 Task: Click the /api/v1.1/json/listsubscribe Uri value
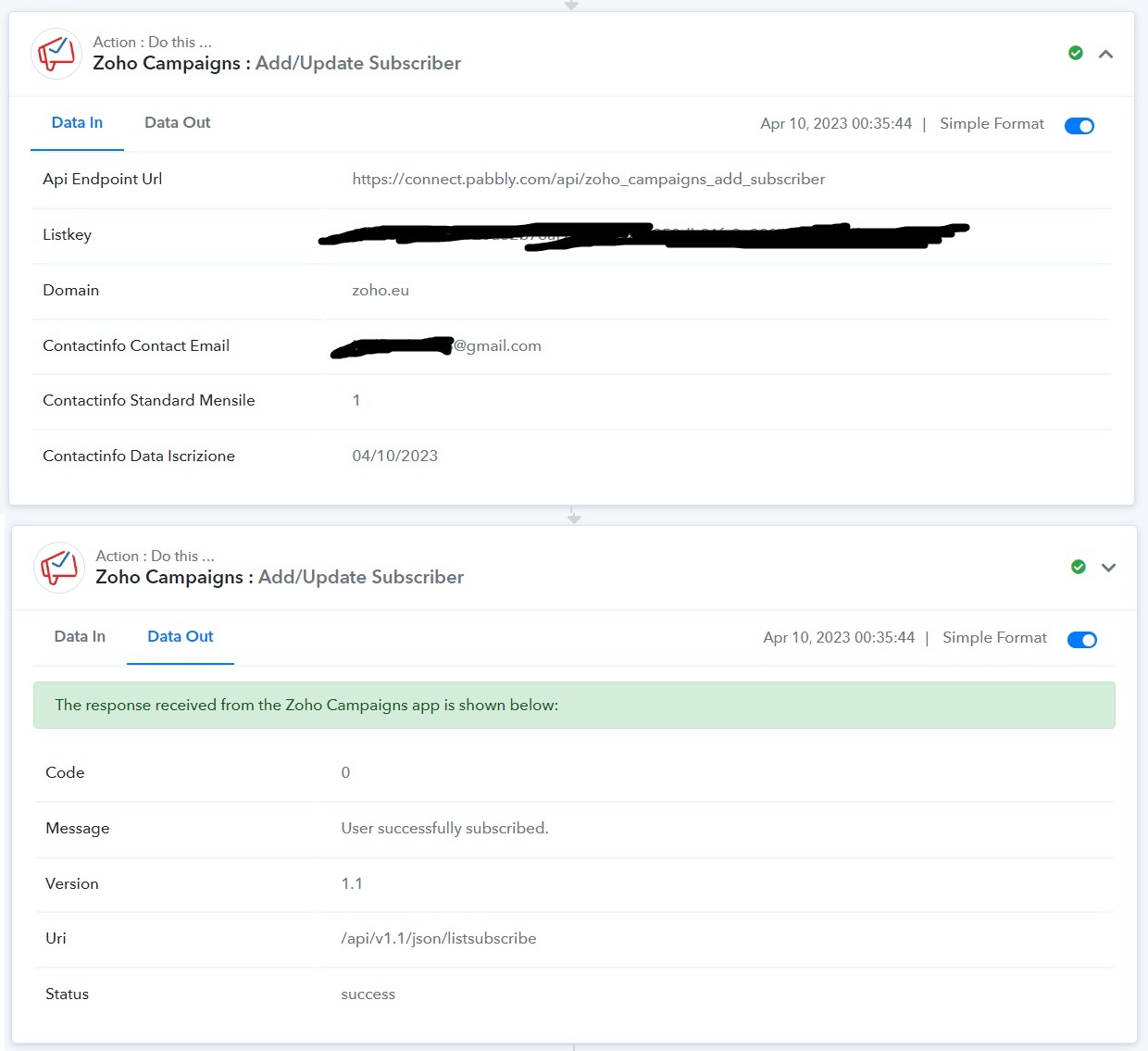(x=439, y=938)
